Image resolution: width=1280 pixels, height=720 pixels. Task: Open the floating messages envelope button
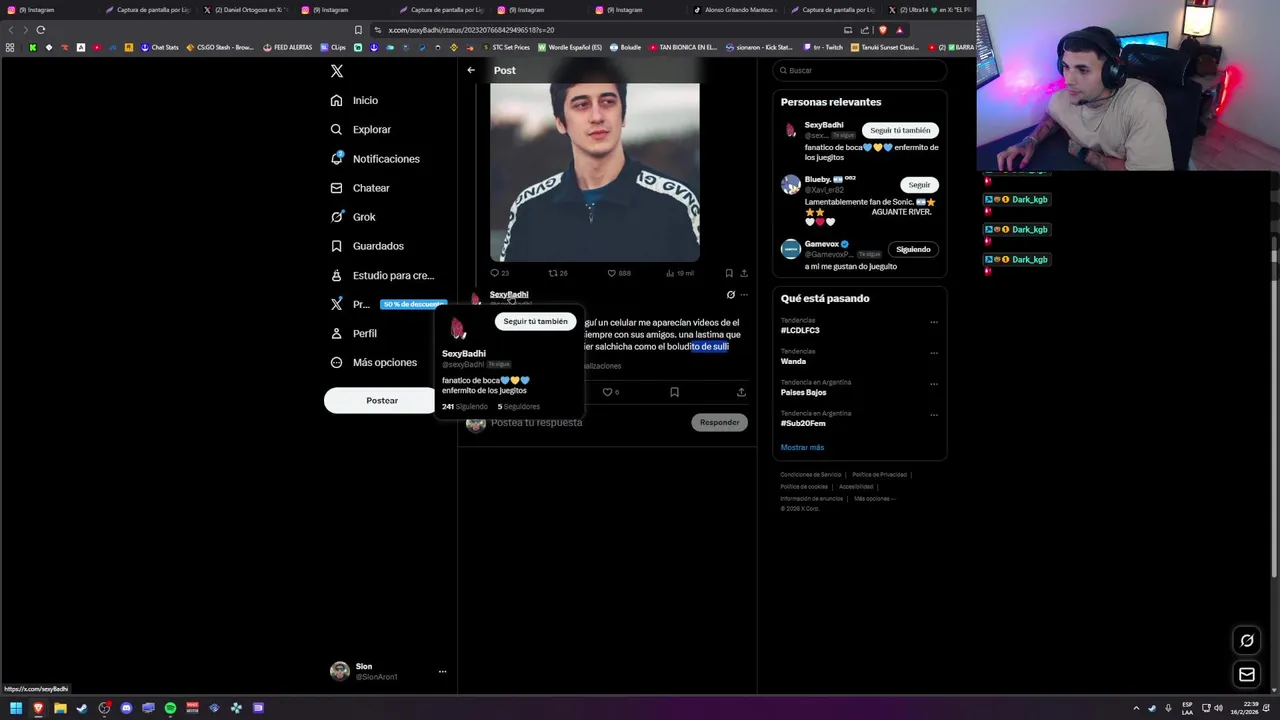[1247, 675]
